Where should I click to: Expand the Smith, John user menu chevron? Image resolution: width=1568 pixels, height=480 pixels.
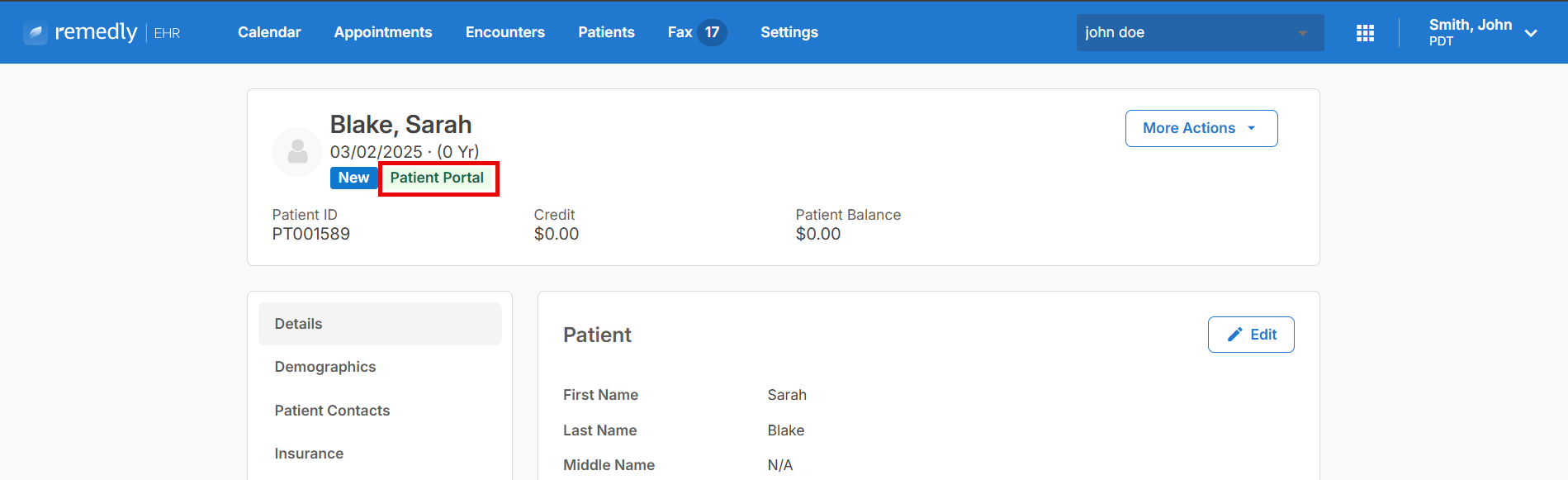pyautogui.click(x=1531, y=34)
